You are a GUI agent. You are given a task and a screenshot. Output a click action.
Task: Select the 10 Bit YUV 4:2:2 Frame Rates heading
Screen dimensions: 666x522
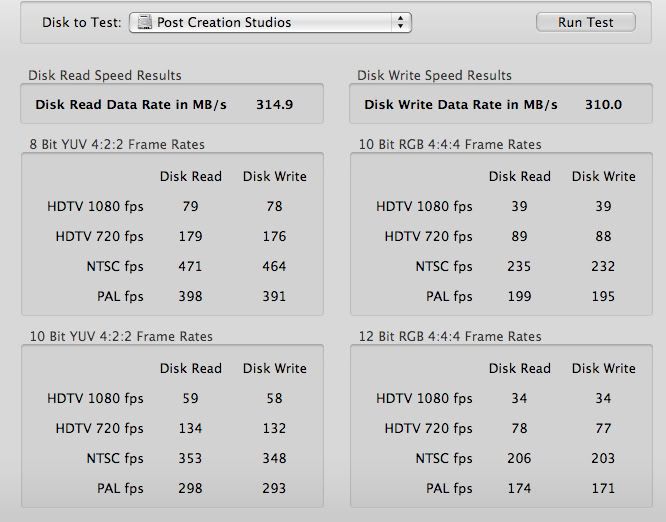121,337
